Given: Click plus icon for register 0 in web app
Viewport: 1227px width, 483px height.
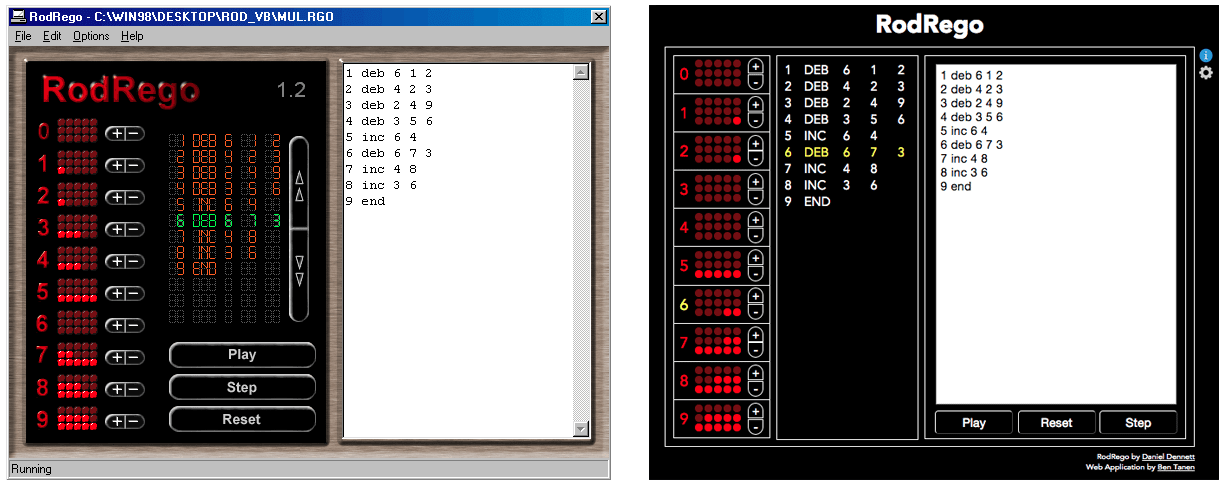Looking at the screenshot, I should pos(755,66).
